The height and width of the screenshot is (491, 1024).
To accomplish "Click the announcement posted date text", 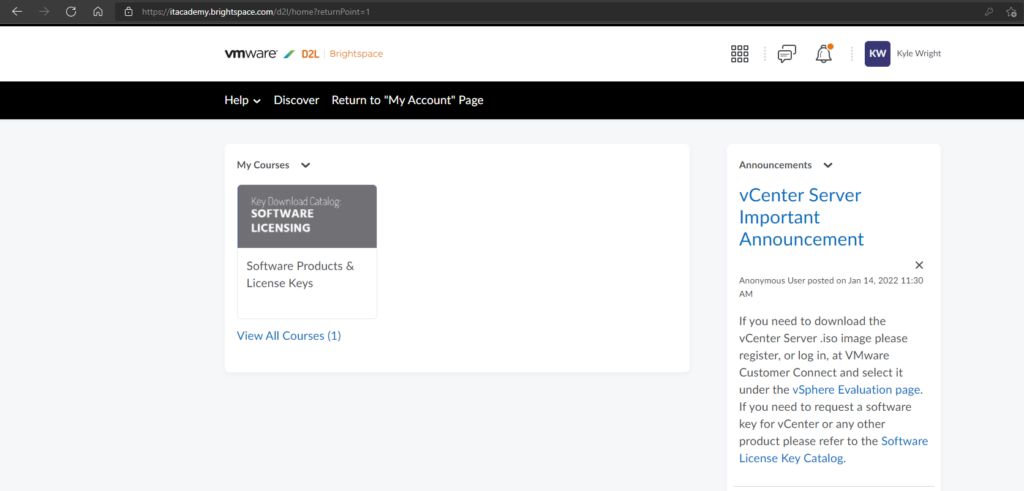I will coord(831,287).
